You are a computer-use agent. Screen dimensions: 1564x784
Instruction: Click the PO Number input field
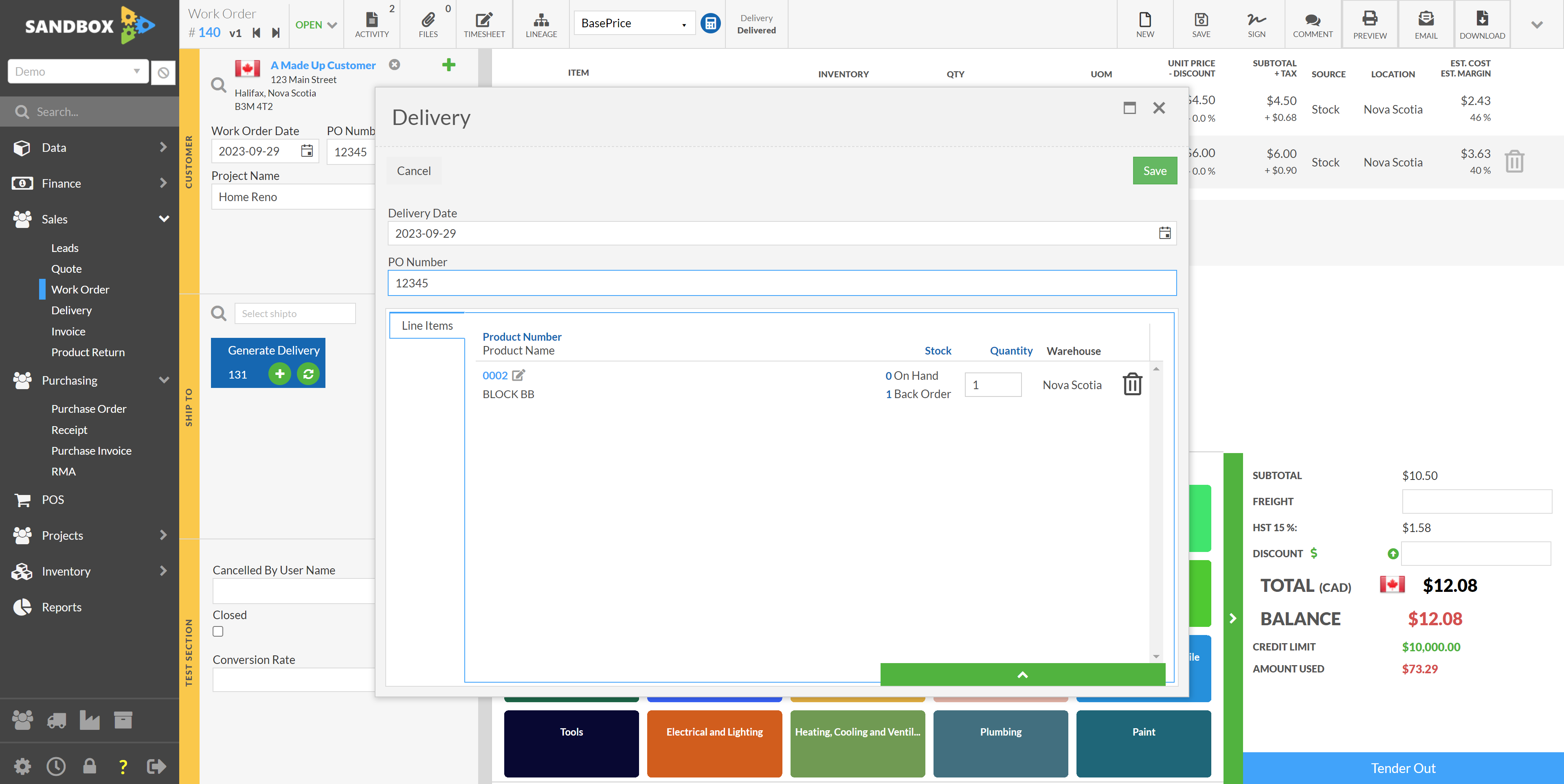click(x=782, y=283)
